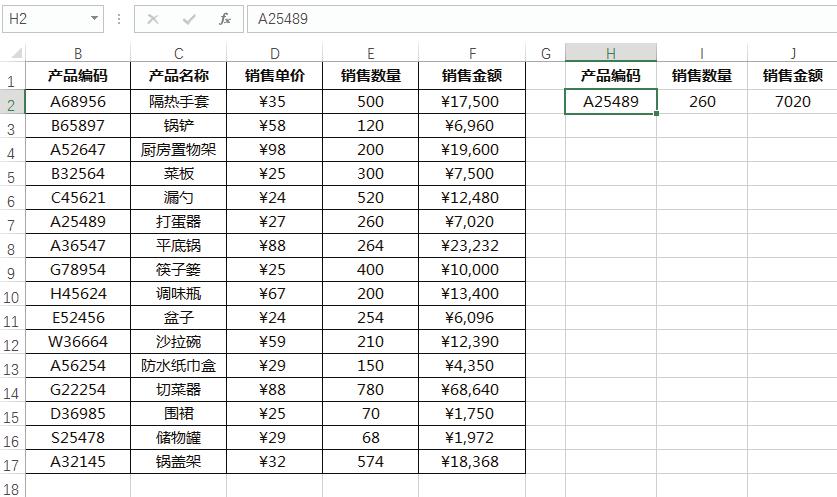837x497 pixels.
Task: Select column D header
Action: [274, 53]
